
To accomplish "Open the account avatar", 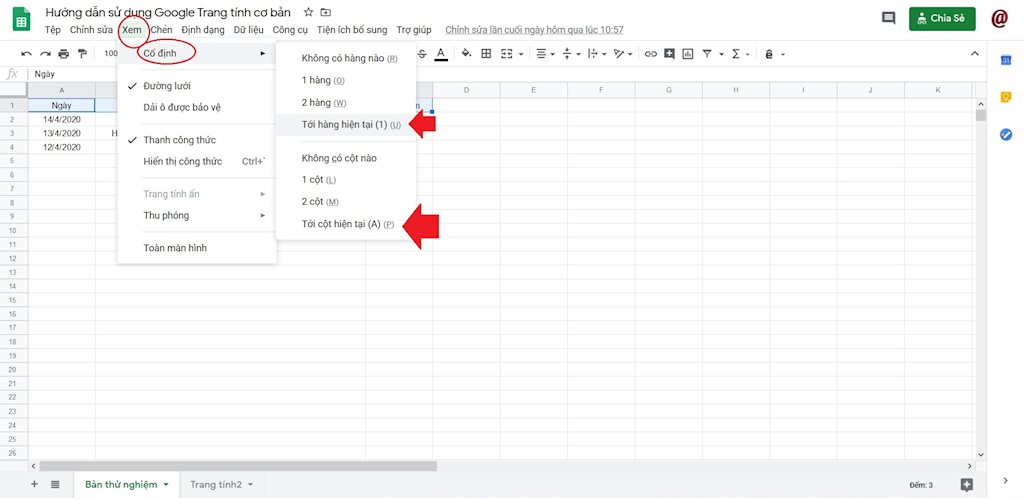I will coord(999,18).
